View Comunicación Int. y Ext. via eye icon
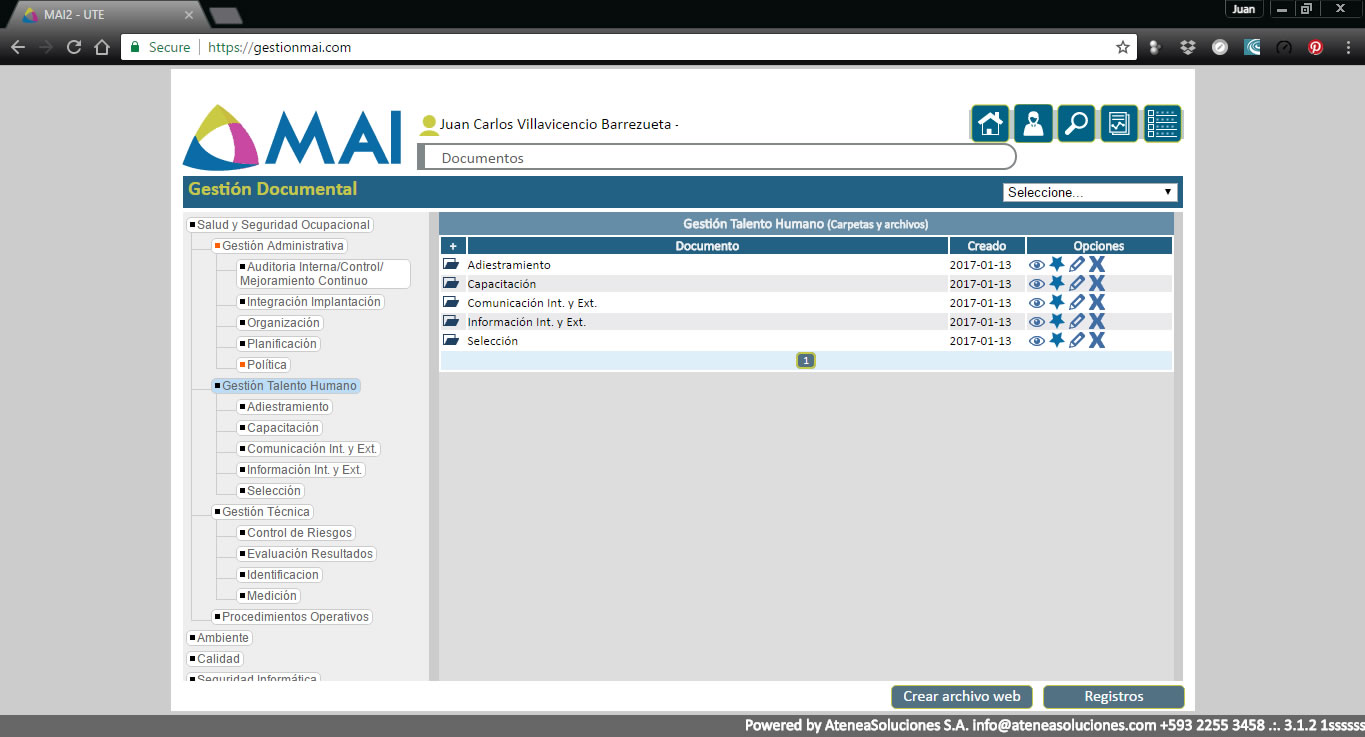 pos(1036,303)
